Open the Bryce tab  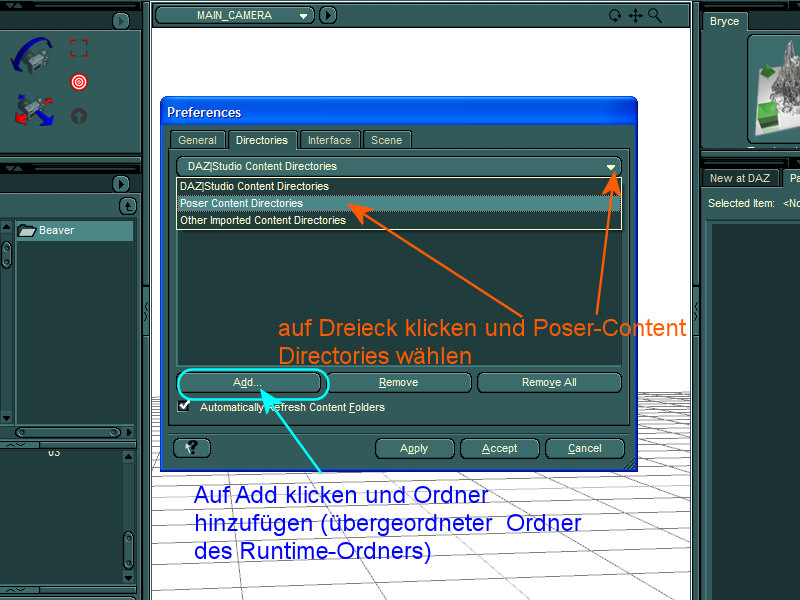click(724, 21)
